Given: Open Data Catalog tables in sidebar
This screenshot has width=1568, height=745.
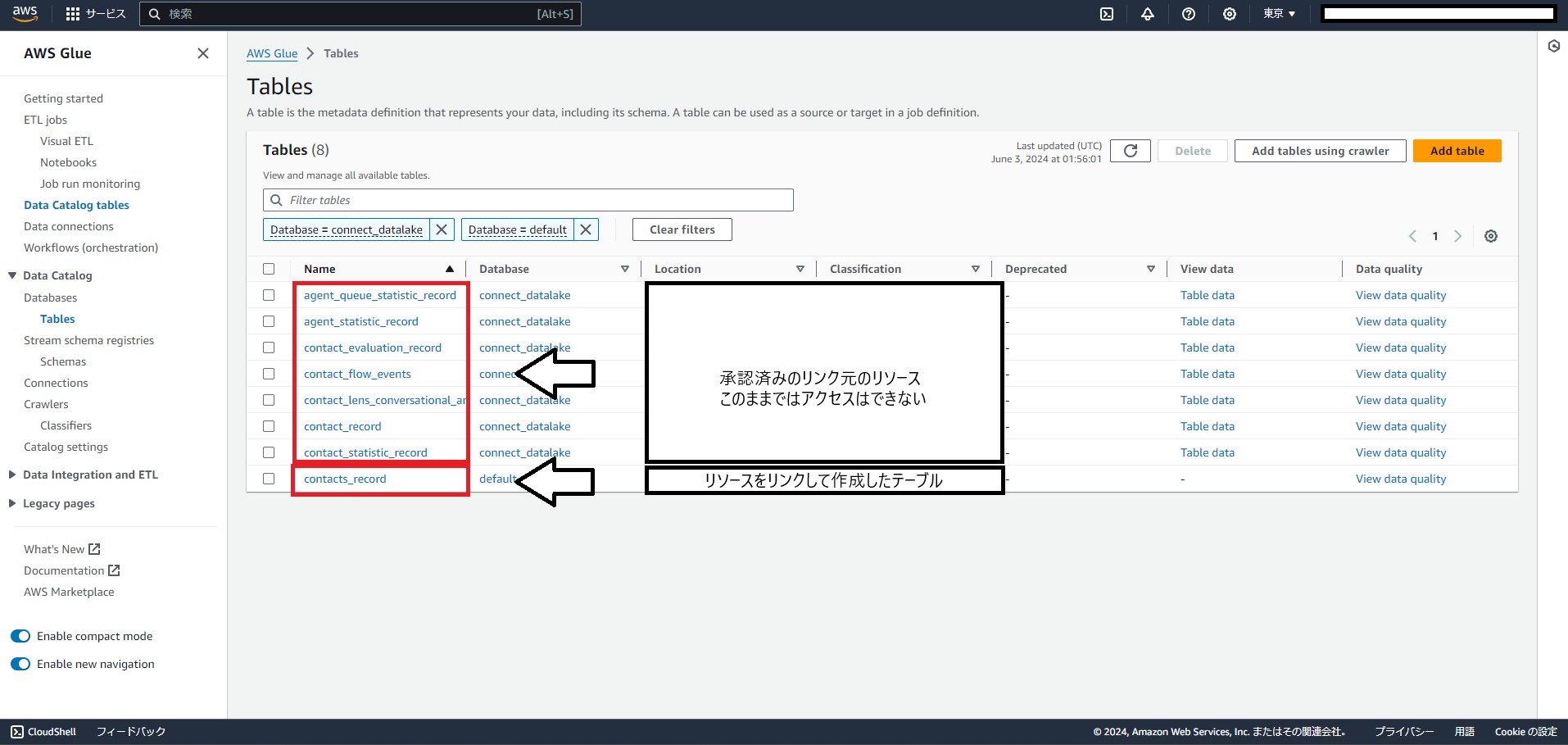Looking at the screenshot, I should tap(76, 205).
